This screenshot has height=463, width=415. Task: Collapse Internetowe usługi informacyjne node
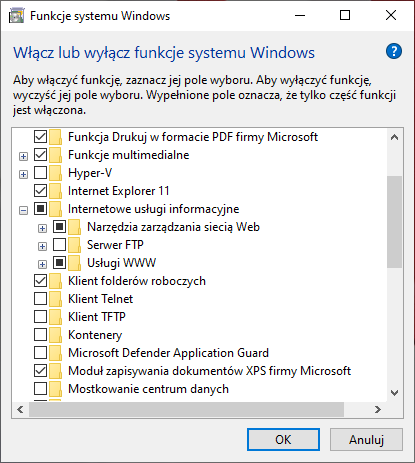pos(23,210)
